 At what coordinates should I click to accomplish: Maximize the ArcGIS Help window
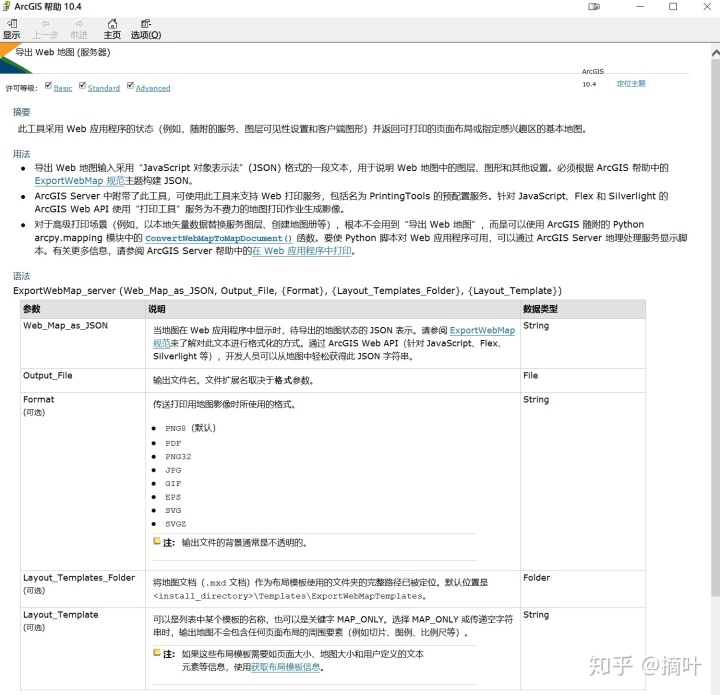pos(673,6)
